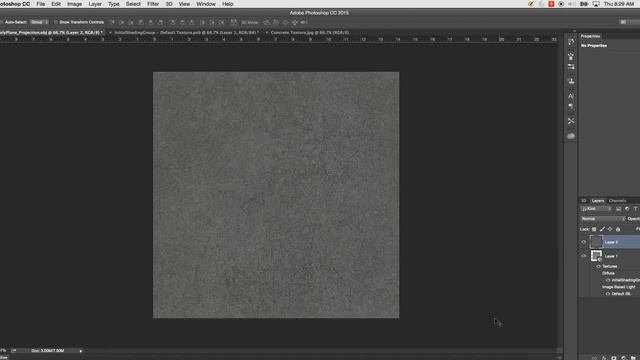Toggle visibility of InitialShadingGroup texture

pos(608,280)
